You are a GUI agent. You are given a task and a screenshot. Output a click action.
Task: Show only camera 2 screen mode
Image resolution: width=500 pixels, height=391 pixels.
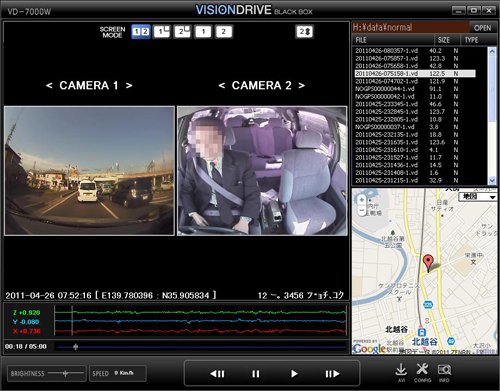[224, 32]
